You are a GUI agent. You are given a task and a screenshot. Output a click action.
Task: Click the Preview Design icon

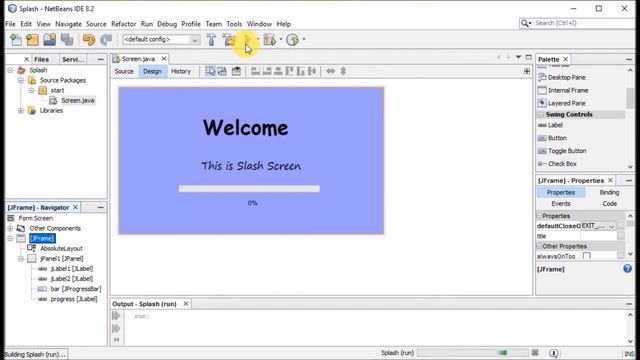(x=236, y=71)
